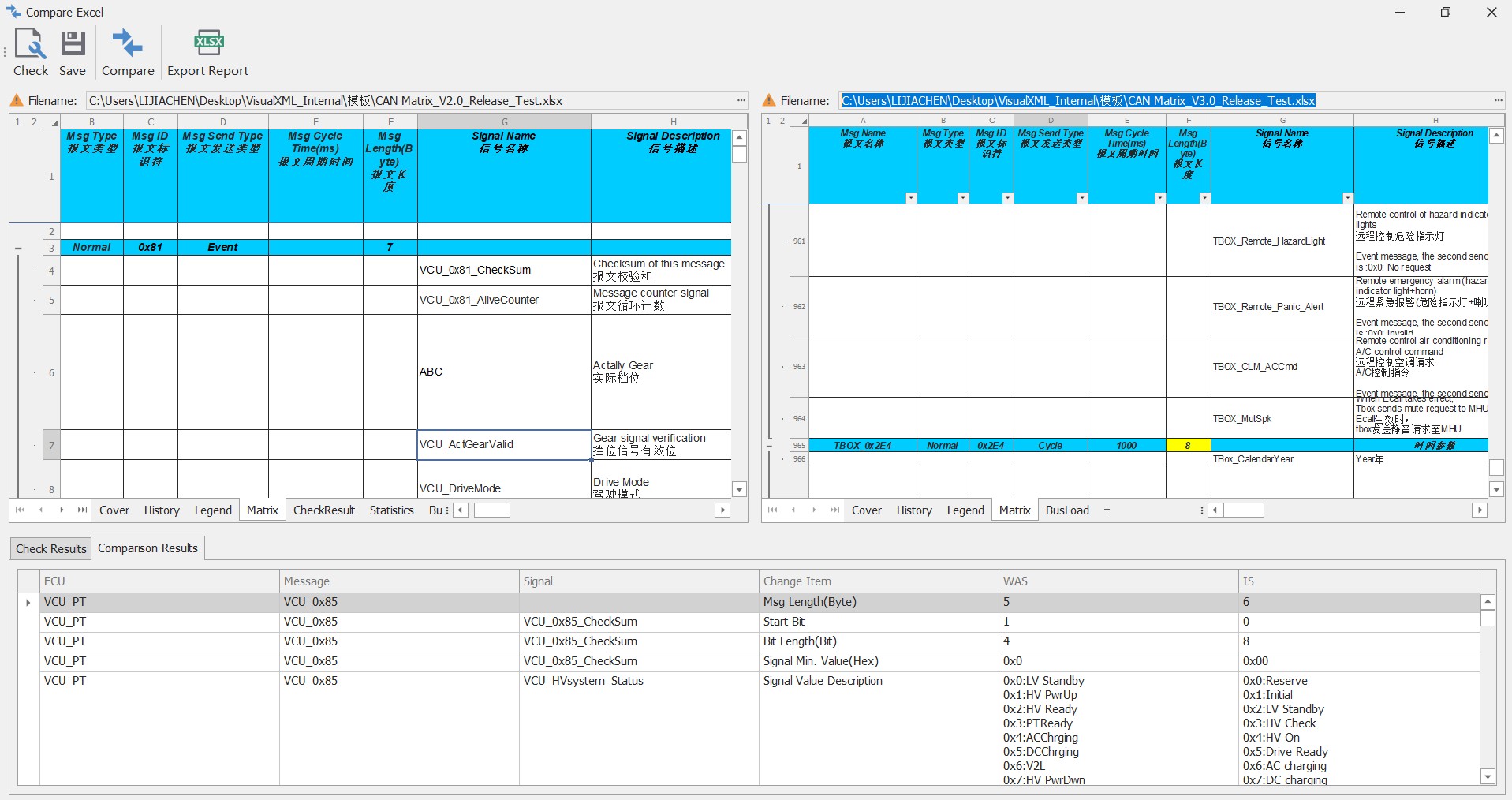Collapse row group at row 965 right sheet
1512x800 pixels.
[x=770, y=446]
